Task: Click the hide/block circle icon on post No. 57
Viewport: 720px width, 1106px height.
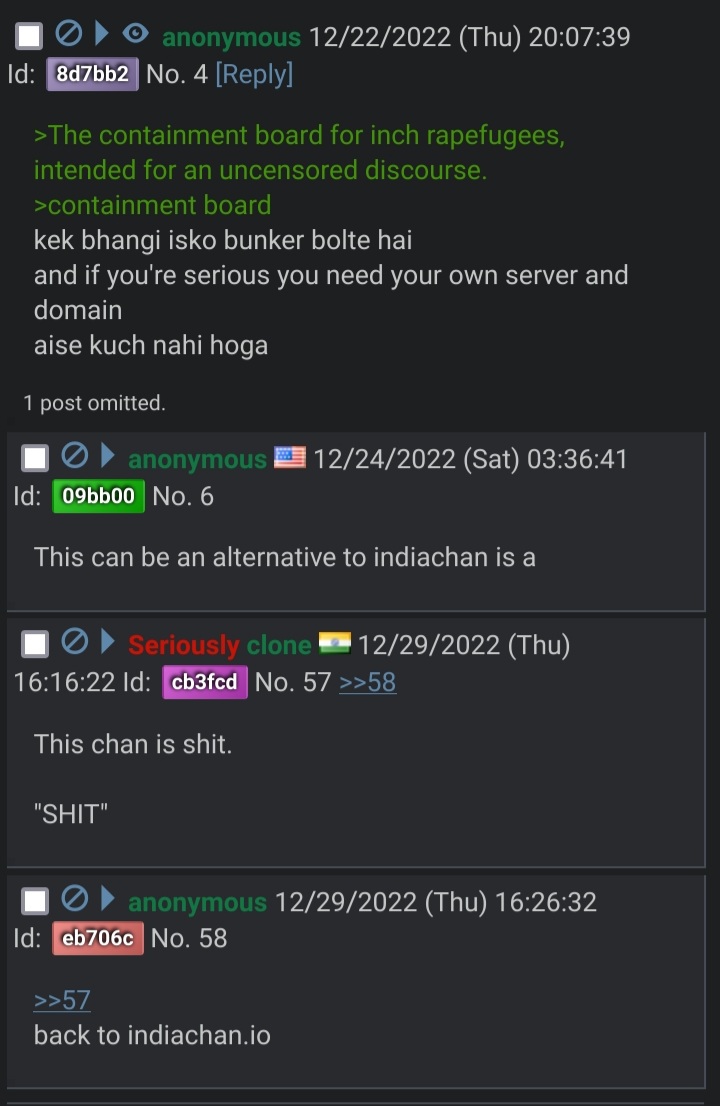Action: click(75, 642)
